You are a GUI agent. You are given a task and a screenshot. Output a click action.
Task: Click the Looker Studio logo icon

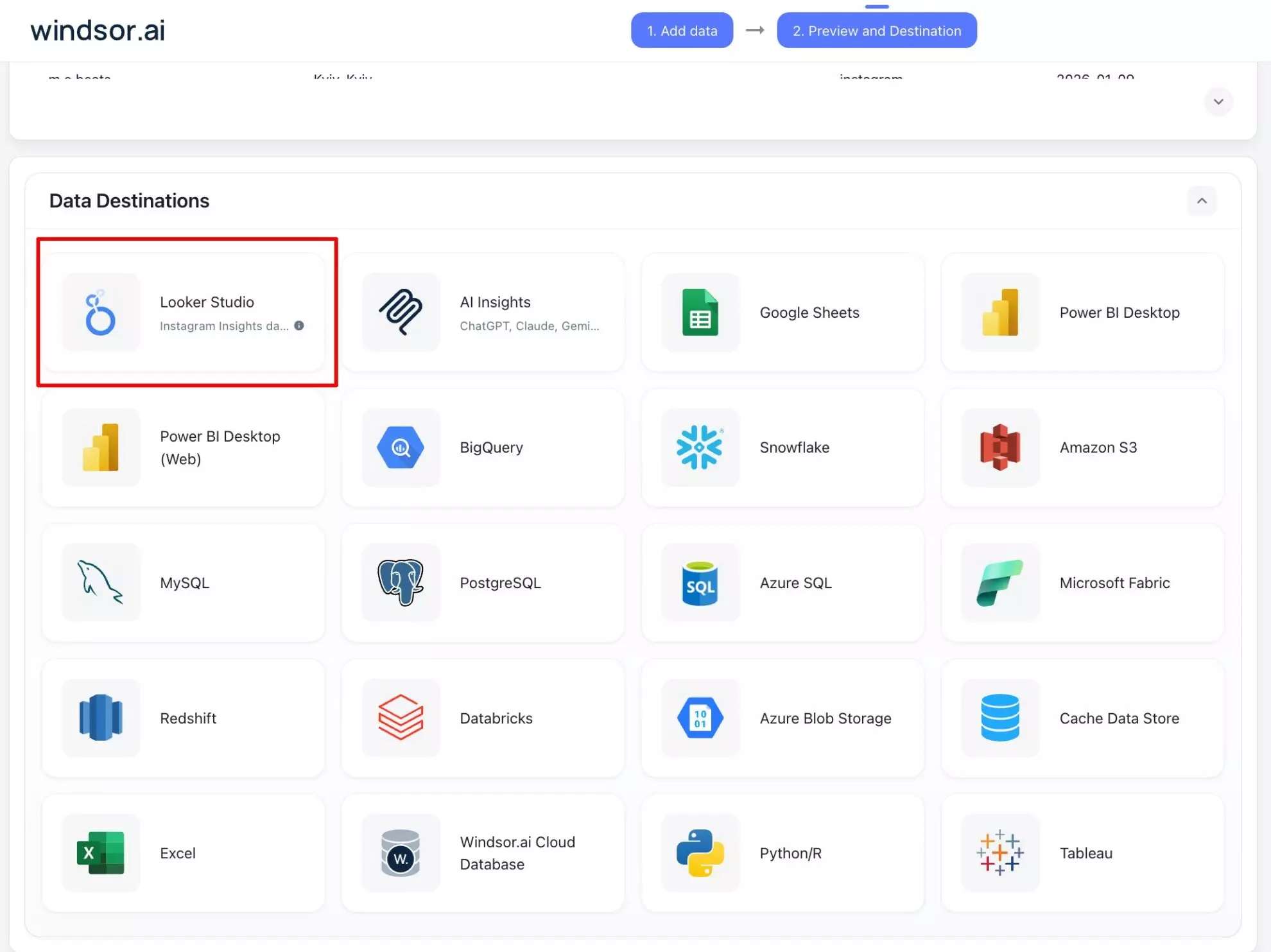pos(101,313)
